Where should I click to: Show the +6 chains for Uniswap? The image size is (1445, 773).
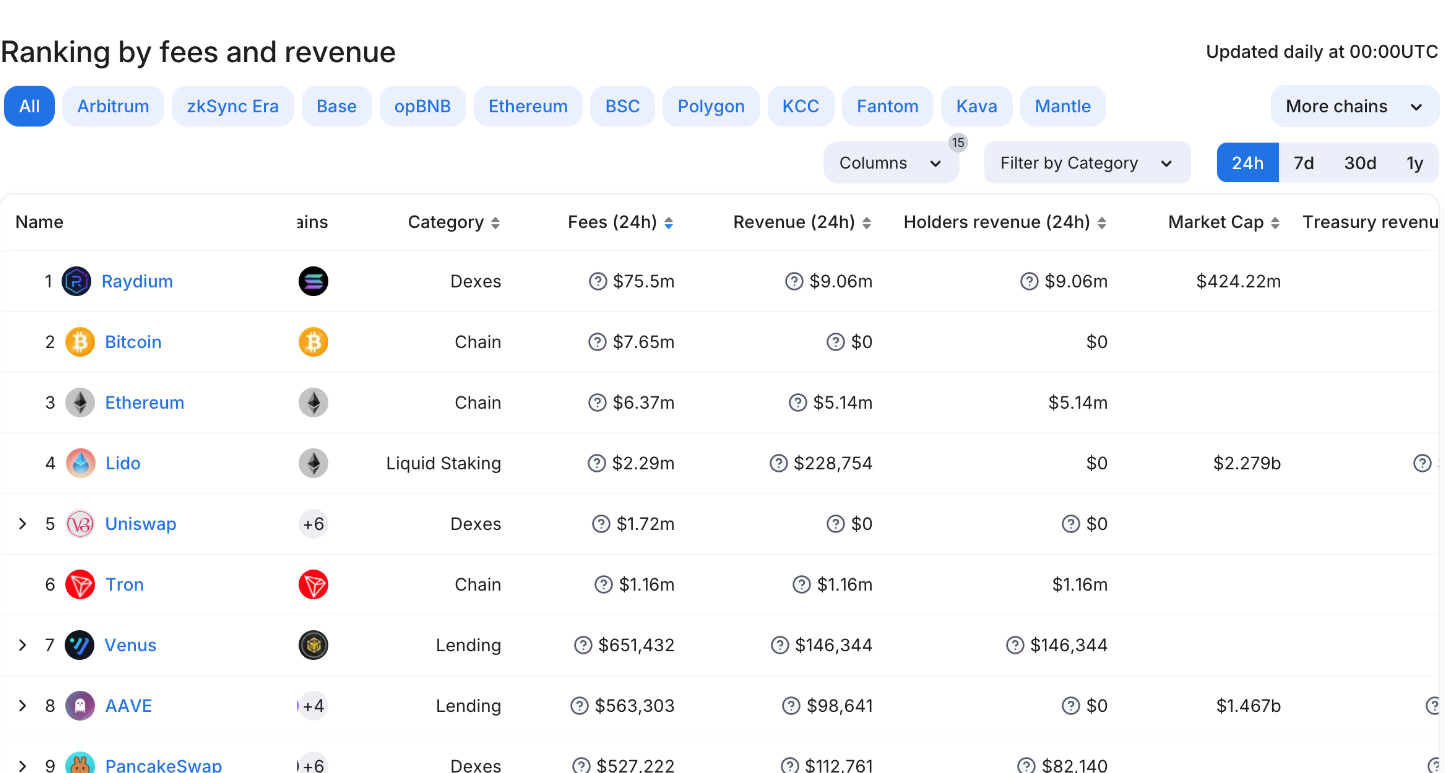click(x=313, y=524)
